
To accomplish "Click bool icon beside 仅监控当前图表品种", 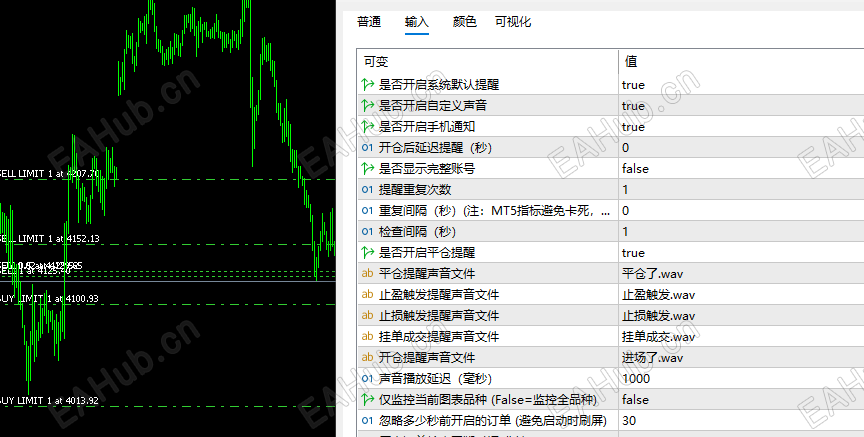I will coord(368,400).
